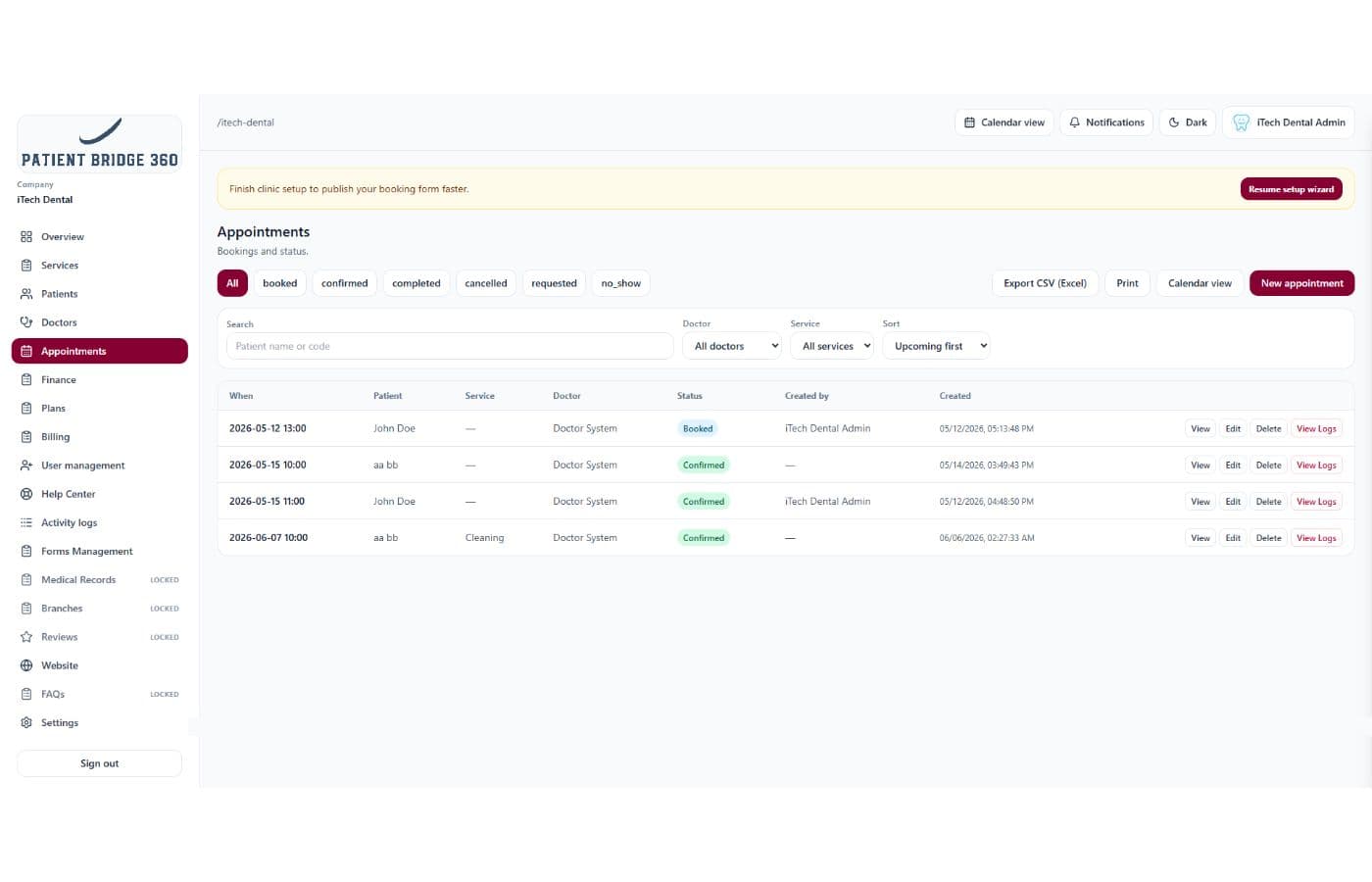Click the Notifications bell icon
This screenshot has width=1372, height=882.
click(x=1074, y=122)
